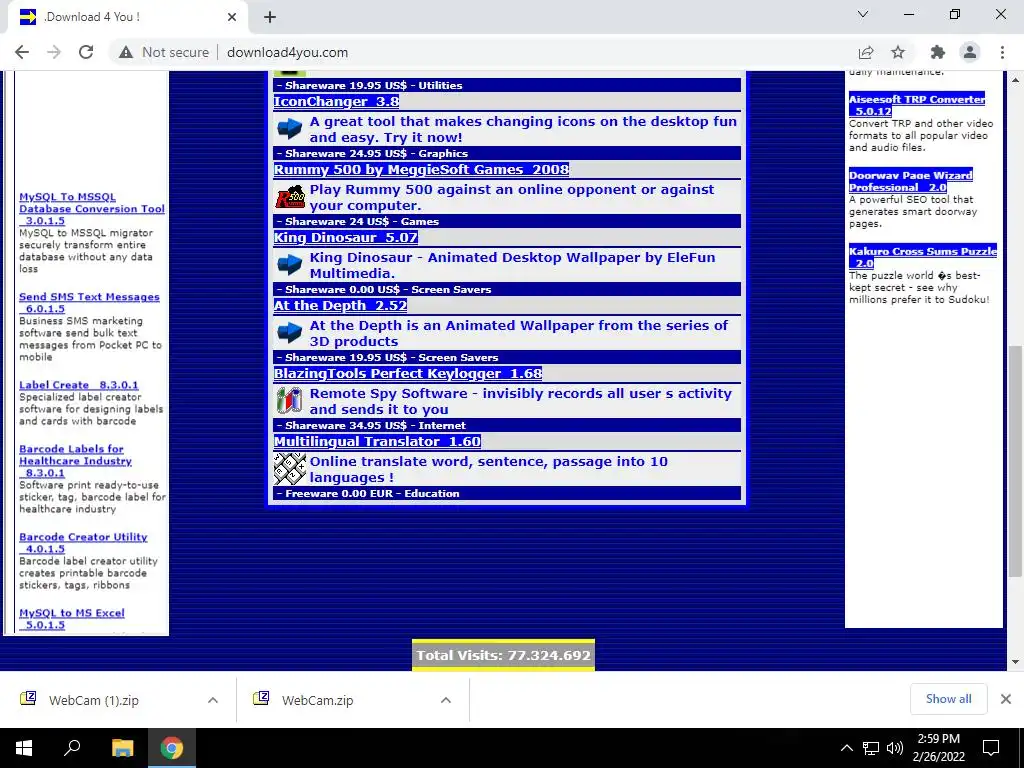The height and width of the screenshot is (768, 1024).
Task: Click the Multilingual Translator icon
Action: coord(289,468)
